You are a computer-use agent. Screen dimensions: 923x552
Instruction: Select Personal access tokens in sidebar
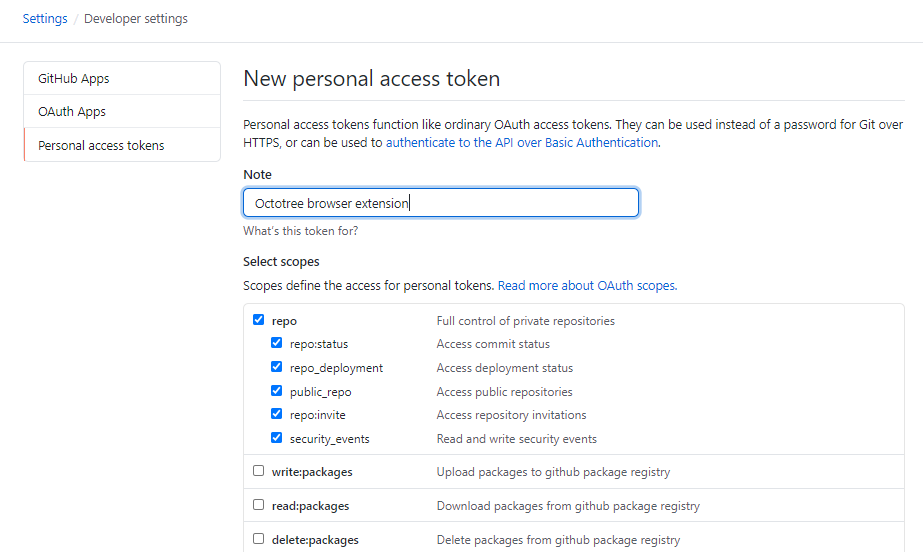point(122,145)
